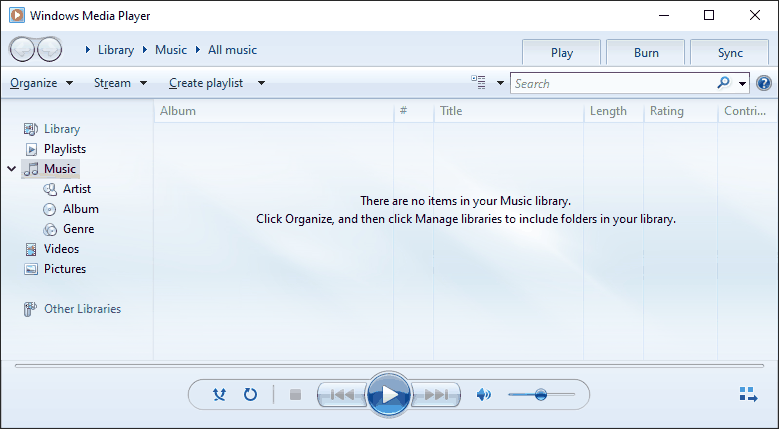Click the Stop button

coord(296,395)
